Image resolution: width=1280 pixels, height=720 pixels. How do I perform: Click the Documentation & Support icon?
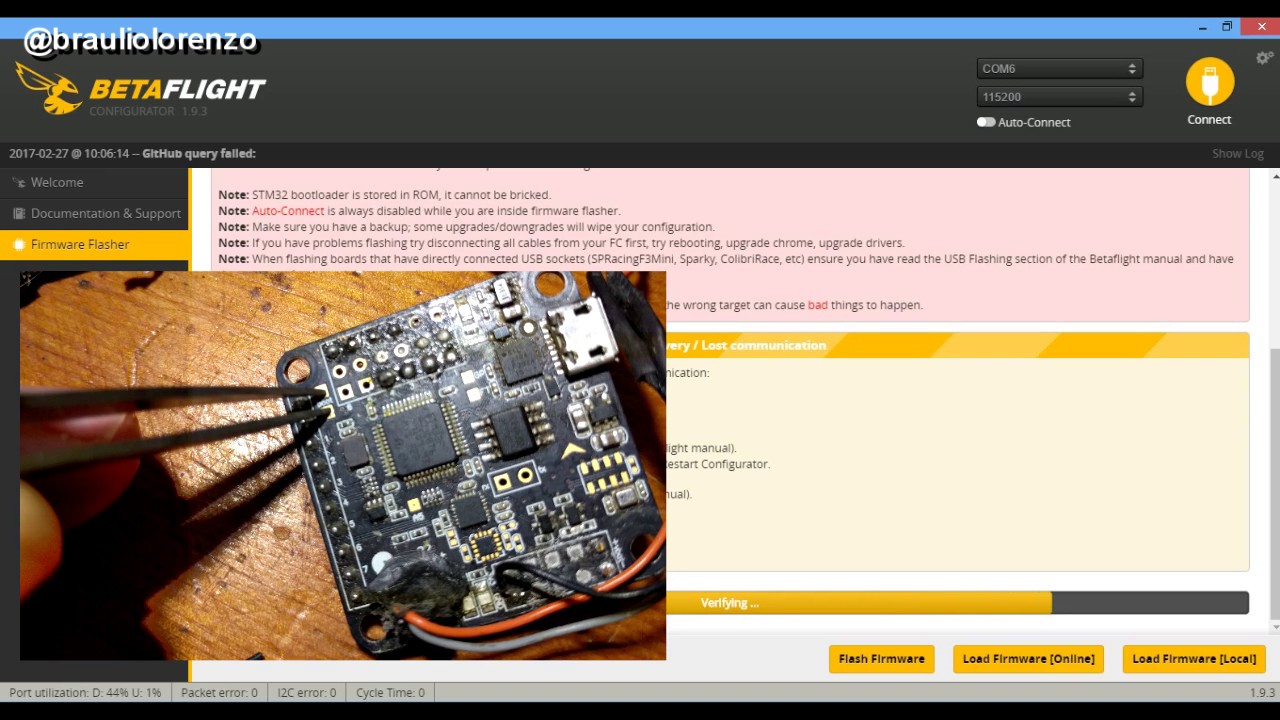[18, 214]
